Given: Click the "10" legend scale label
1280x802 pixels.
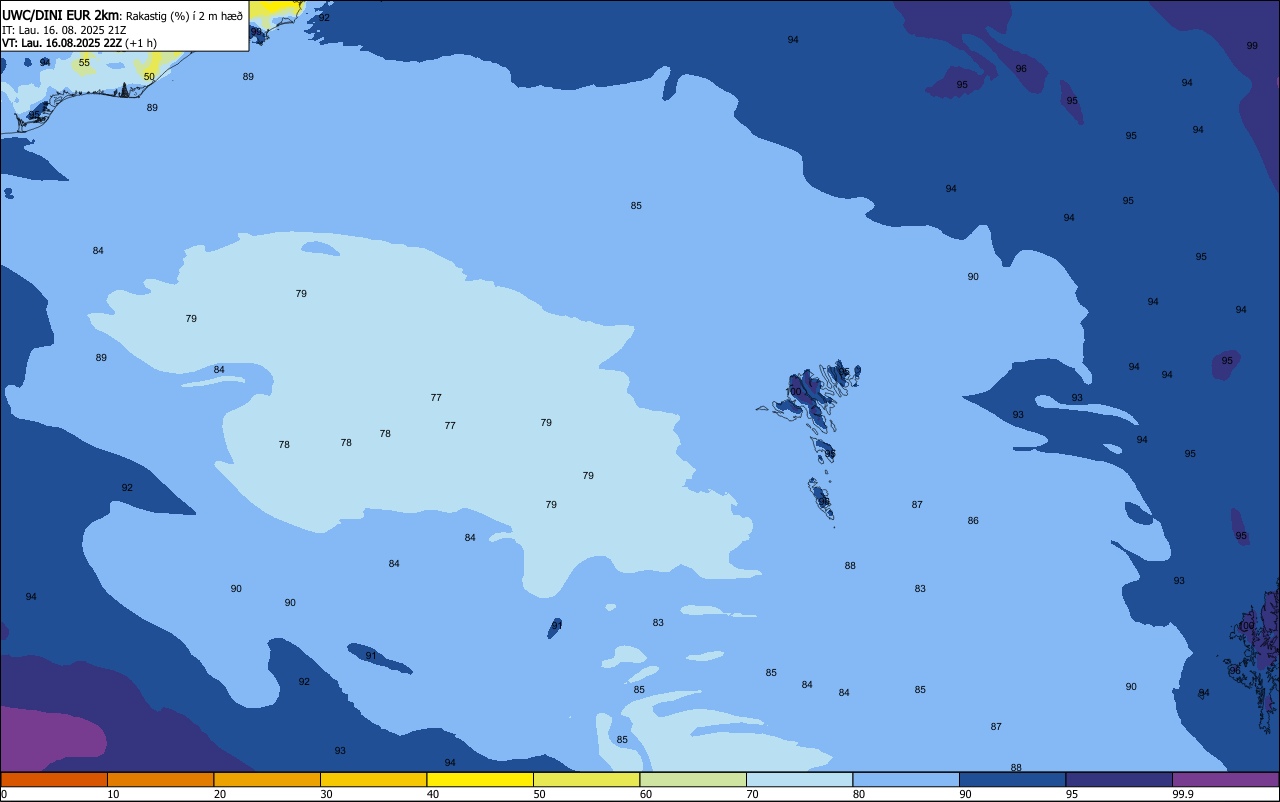Looking at the screenshot, I should point(113,794).
